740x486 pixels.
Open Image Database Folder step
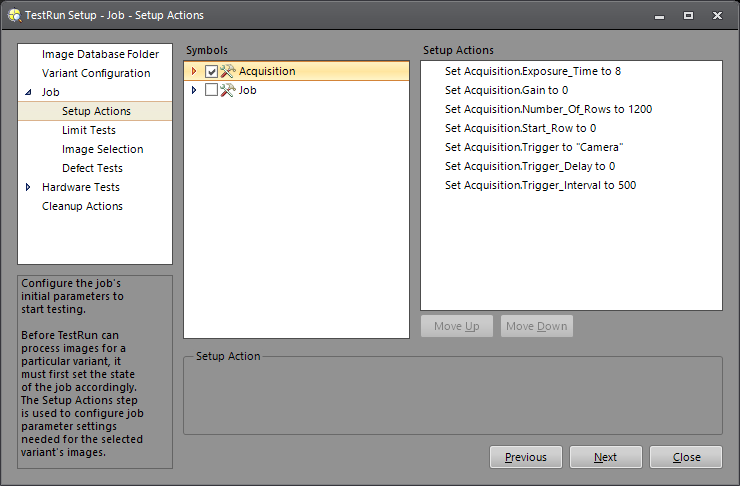click(x=100, y=54)
